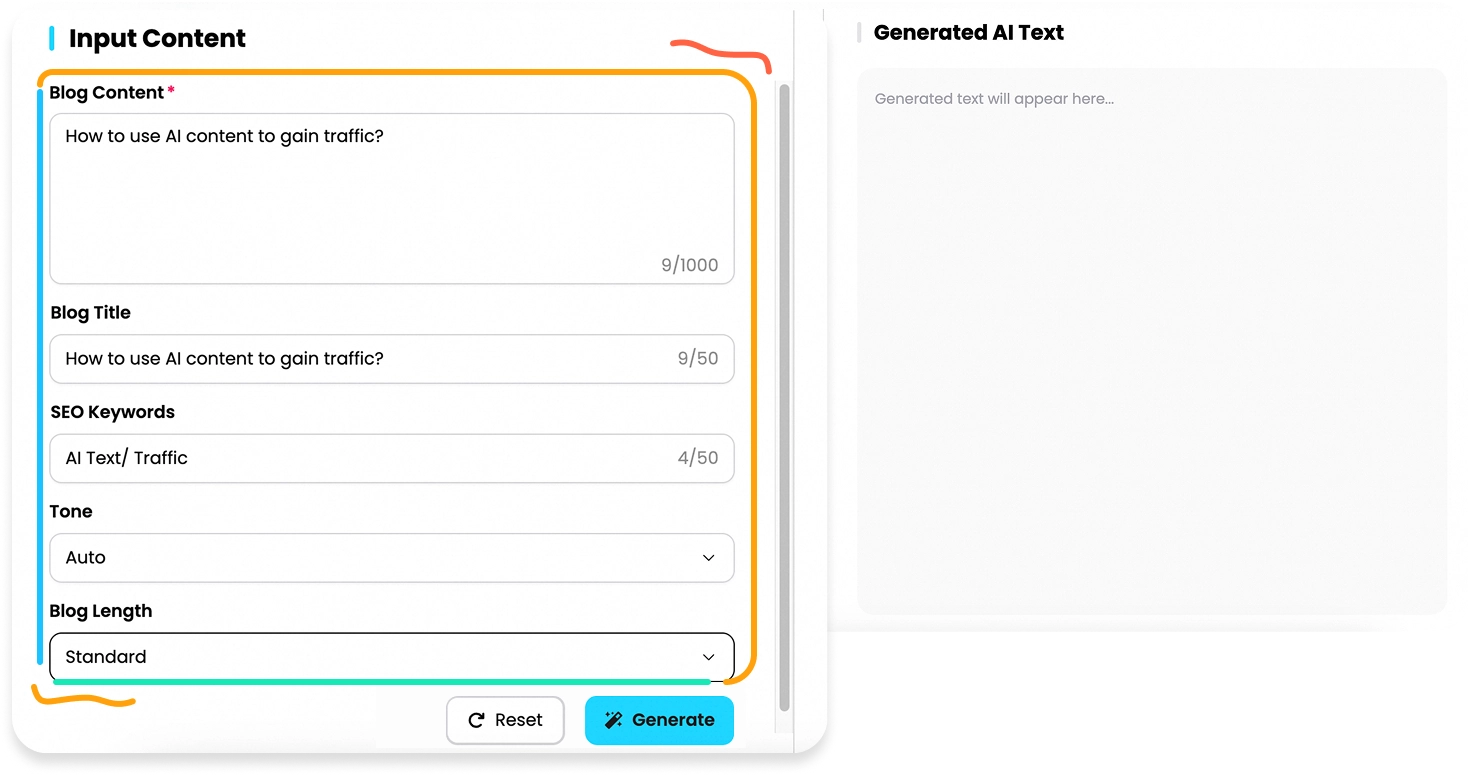Click the Blog Length field label
Screen dimensions: 1471x775
[x=101, y=611]
